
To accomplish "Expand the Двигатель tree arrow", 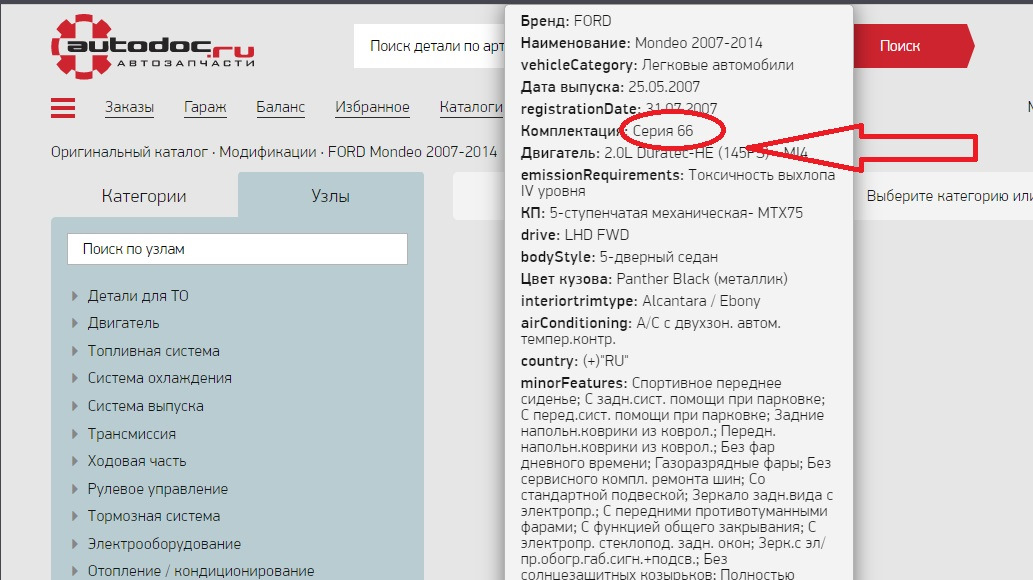I will pos(75,324).
